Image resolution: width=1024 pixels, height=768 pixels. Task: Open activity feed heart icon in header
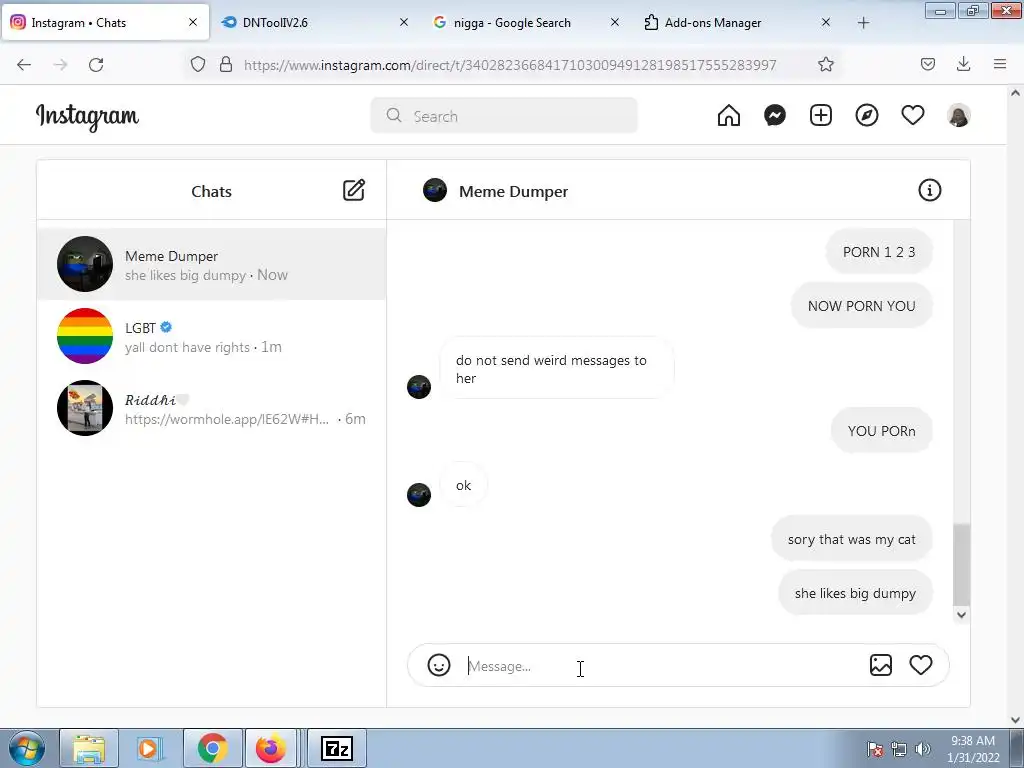(912, 116)
